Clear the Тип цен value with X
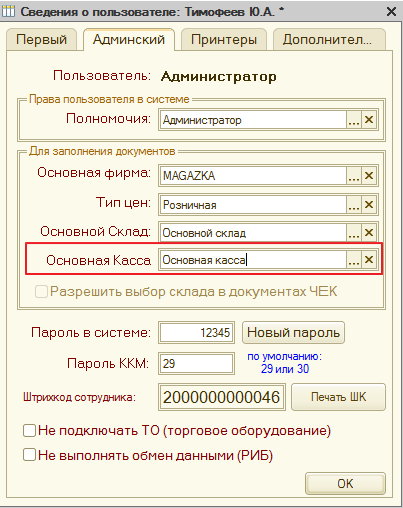This screenshot has width=403, height=508. [x=369, y=204]
